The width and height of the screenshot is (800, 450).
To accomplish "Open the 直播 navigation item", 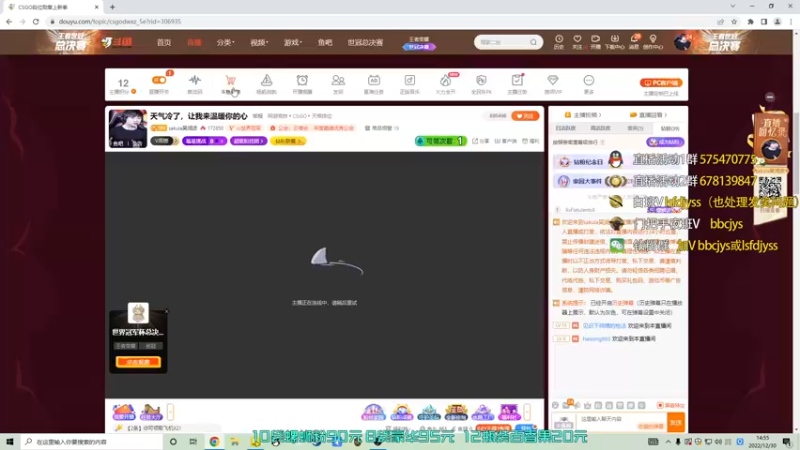I will [194, 42].
